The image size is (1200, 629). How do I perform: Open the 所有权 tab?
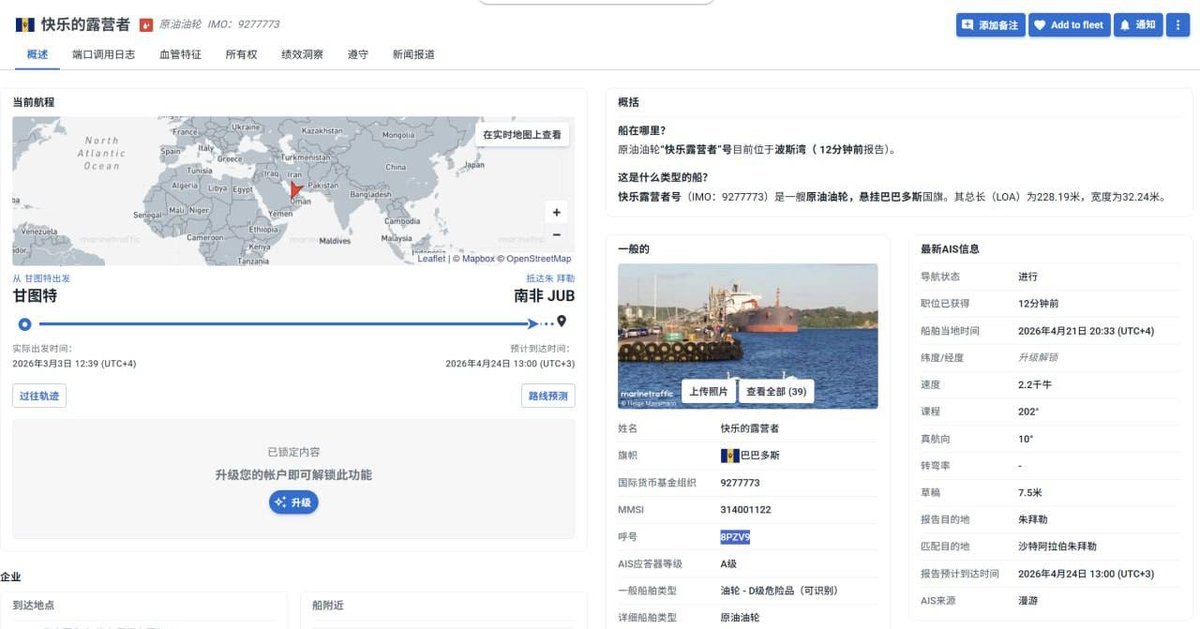click(x=241, y=54)
